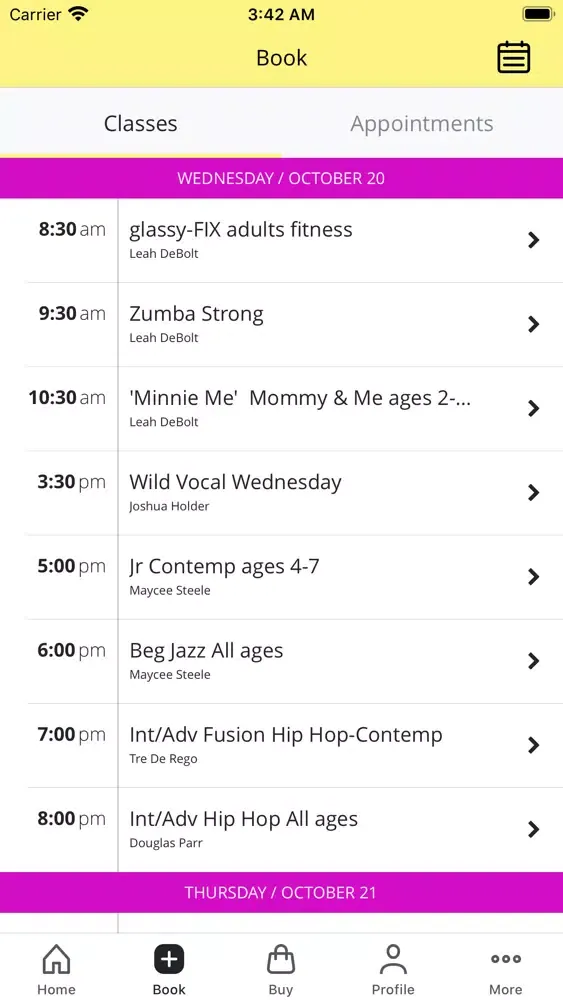Tap the Wednesday / October 20 header
Viewport: 563px width, 1000px height.
coord(281,178)
